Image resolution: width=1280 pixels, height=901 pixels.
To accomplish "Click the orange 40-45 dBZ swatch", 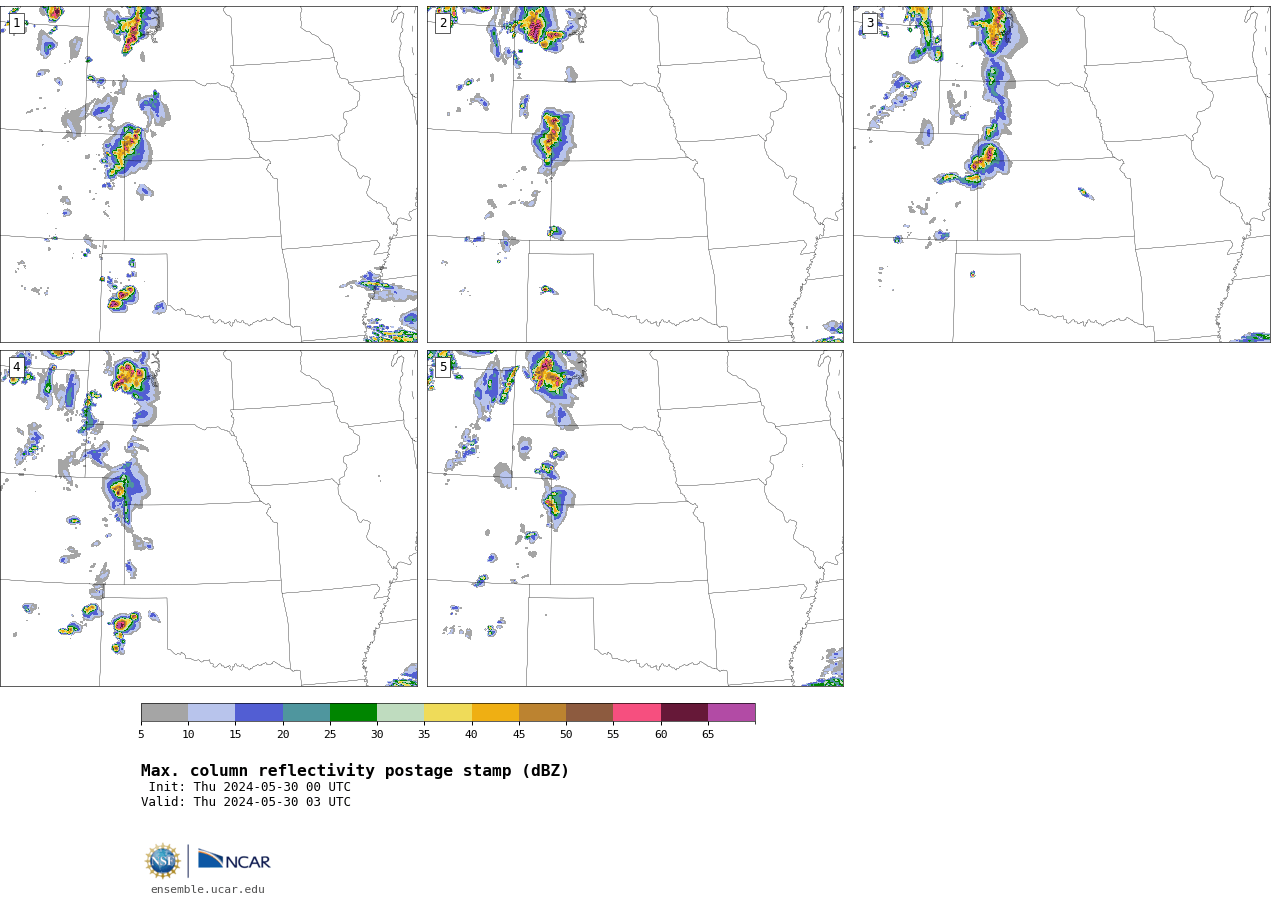I will point(495,713).
